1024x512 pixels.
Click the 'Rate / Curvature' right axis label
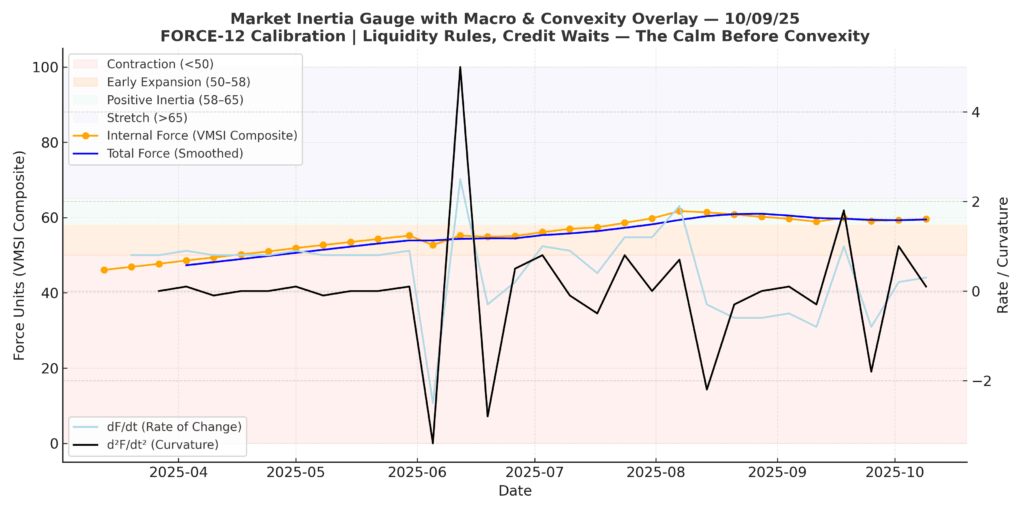pos(1003,255)
